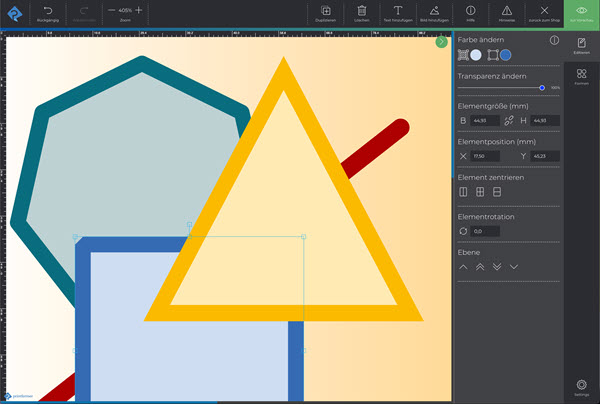Image resolution: width=600 pixels, height=405 pixels.
Task: Click the Printformer logo in the top-left corner
Action: coord(15,14)
